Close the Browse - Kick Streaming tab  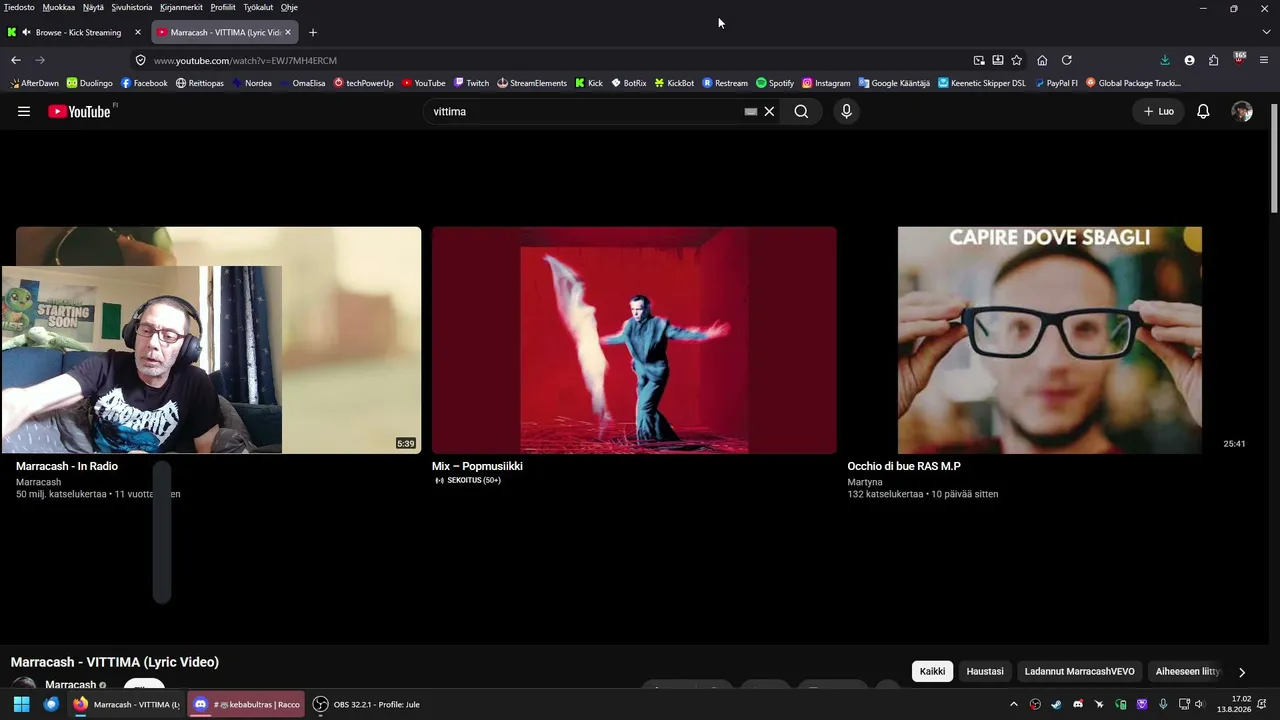pos(138,32)
